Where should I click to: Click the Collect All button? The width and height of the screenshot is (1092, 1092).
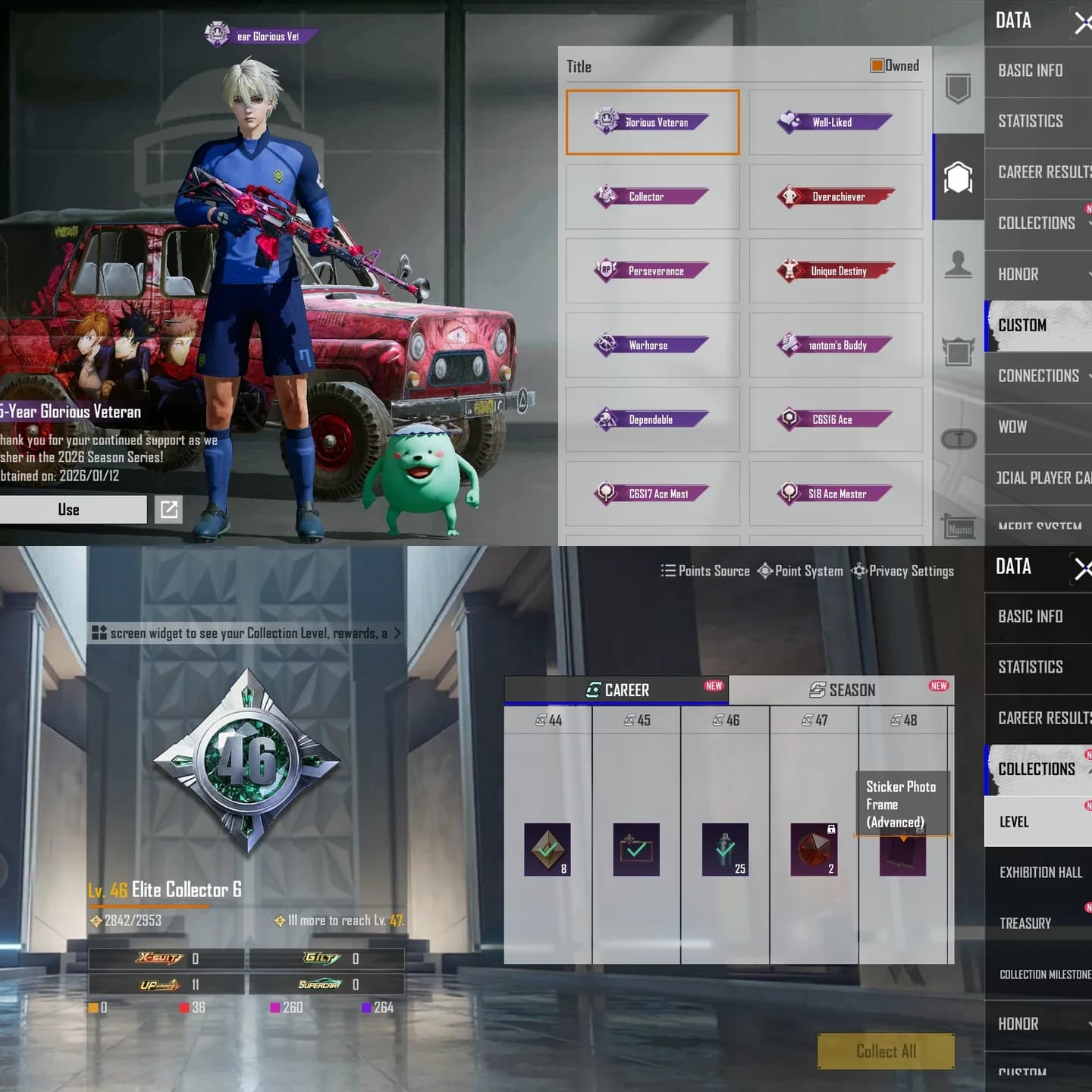click(x=886, y=1051)
